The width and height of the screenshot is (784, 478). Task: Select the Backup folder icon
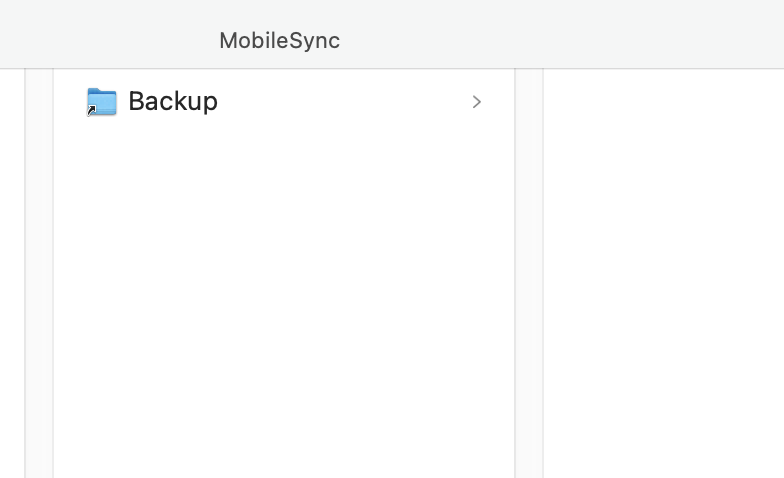102,102
